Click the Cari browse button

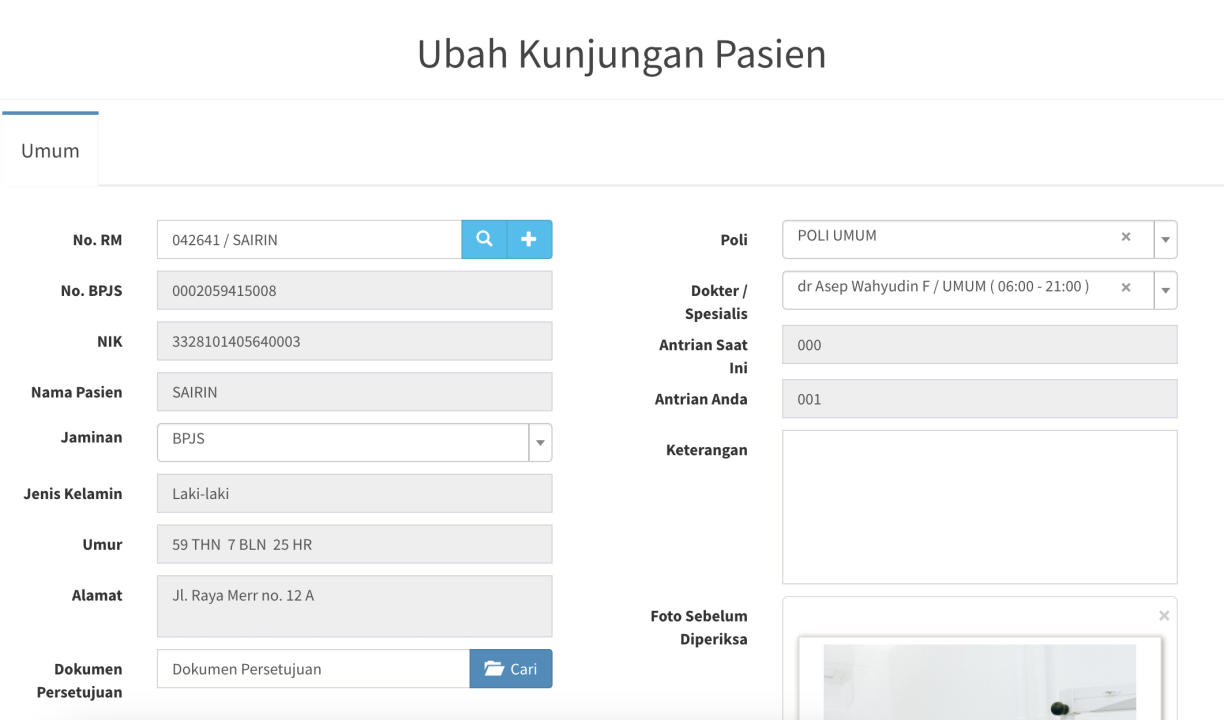coord(510,669)
